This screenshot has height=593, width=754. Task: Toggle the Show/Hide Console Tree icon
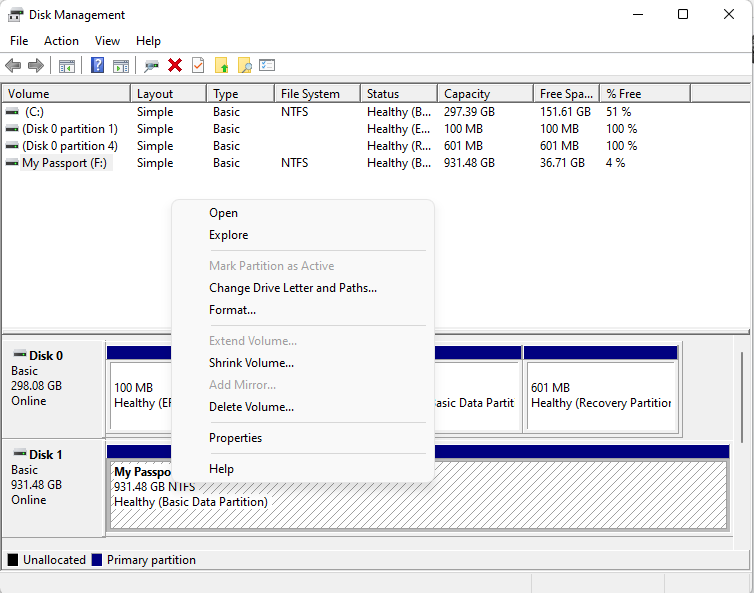[x=66, y=65]
